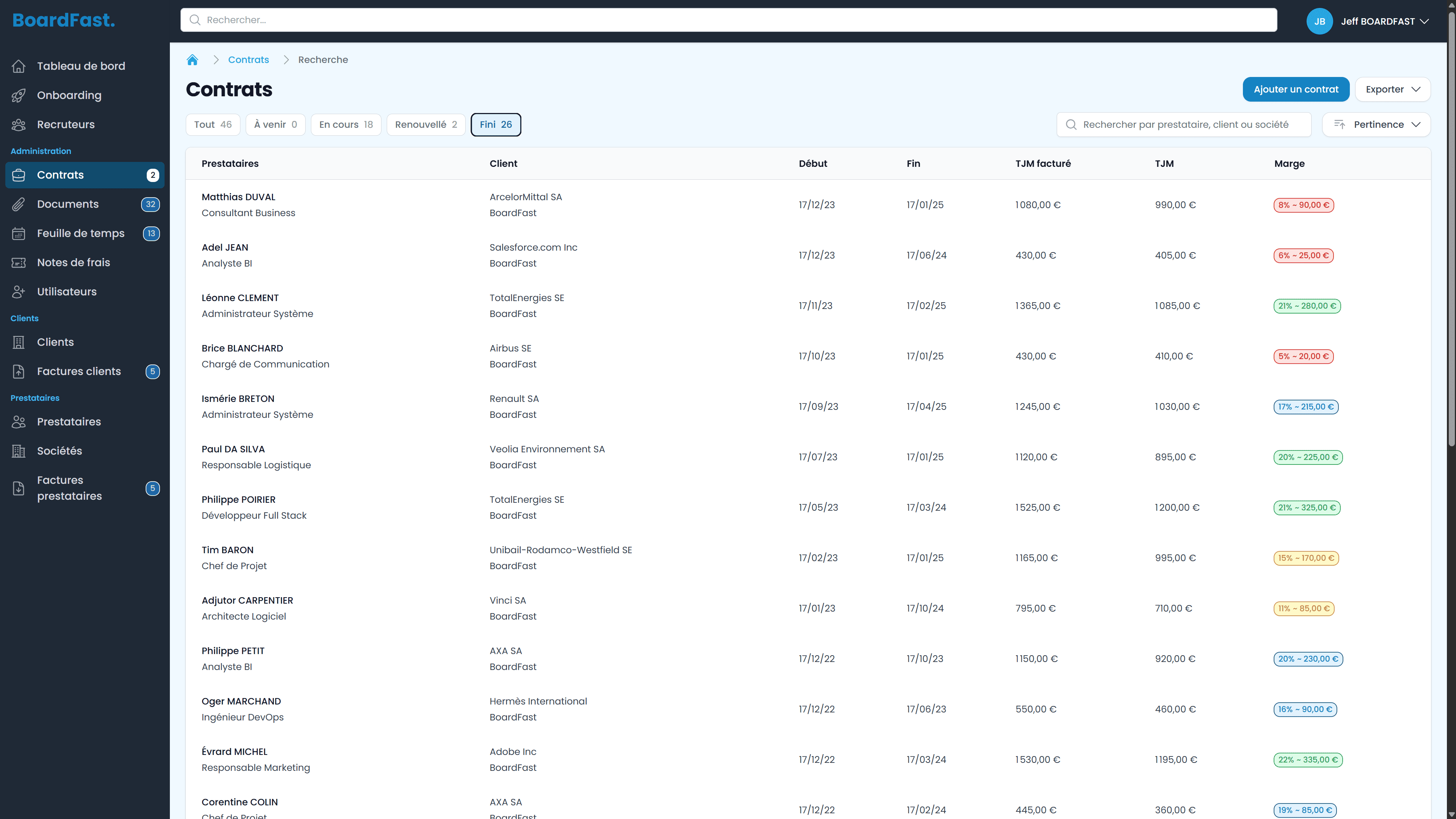Screen dimensions: 1456x819
Task: Click the home breadcrumb icon
Action: [x=192, y=60]
